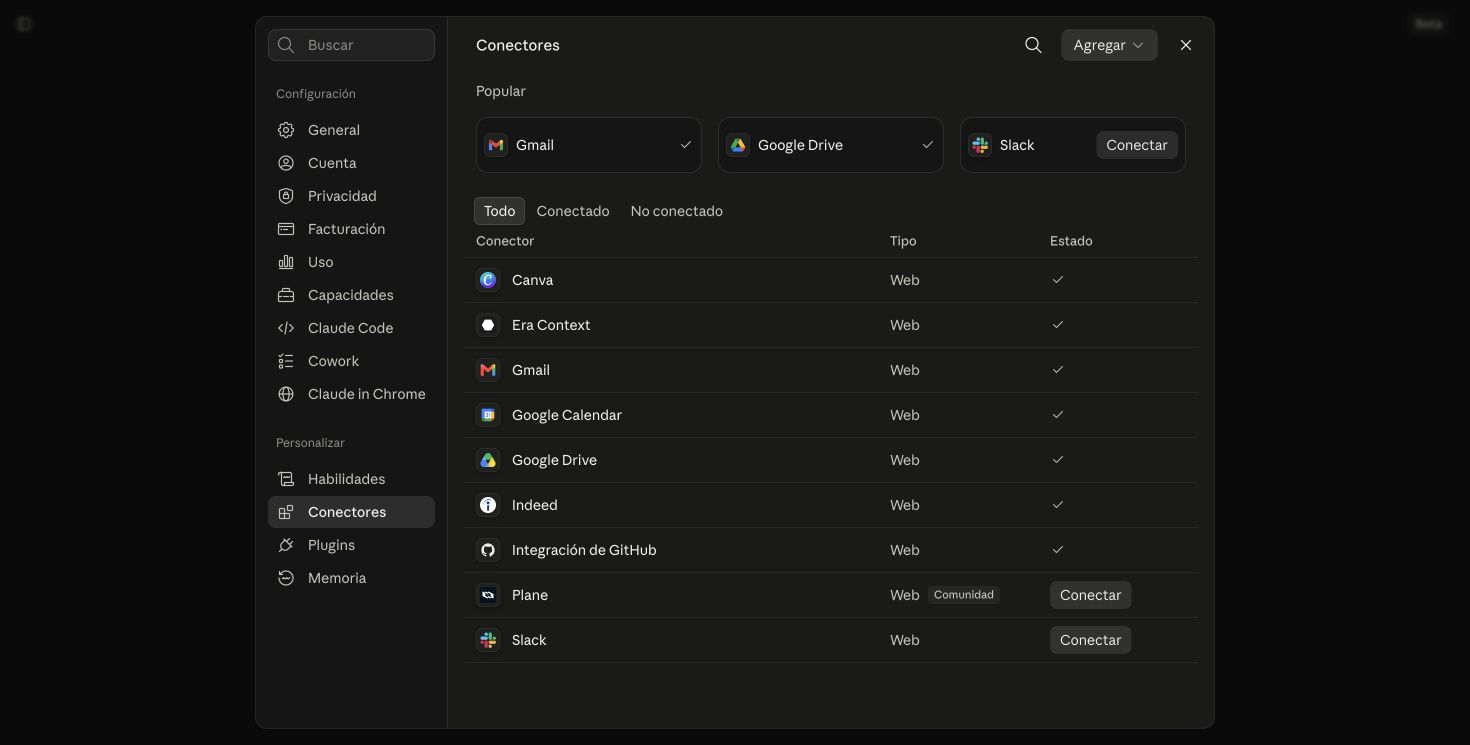Click the code brackets icon for Claude Code
This screenshot has width=1470, height=745.
[x=286, y=328]
